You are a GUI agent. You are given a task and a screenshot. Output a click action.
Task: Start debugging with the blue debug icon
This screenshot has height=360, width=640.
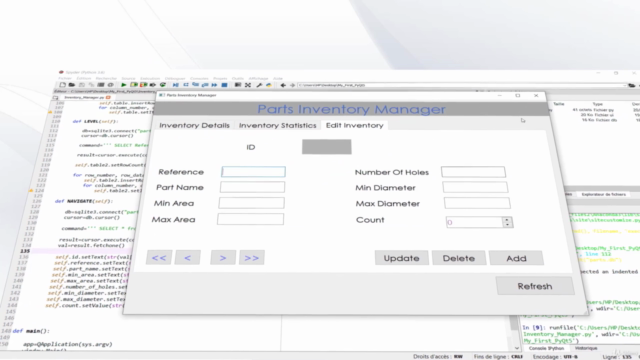(x=176, y=85)
